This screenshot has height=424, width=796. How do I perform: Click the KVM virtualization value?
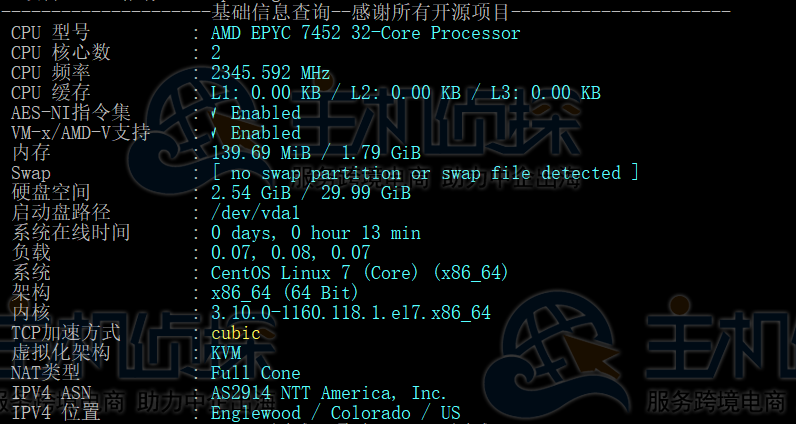click(x=226, y=353)
